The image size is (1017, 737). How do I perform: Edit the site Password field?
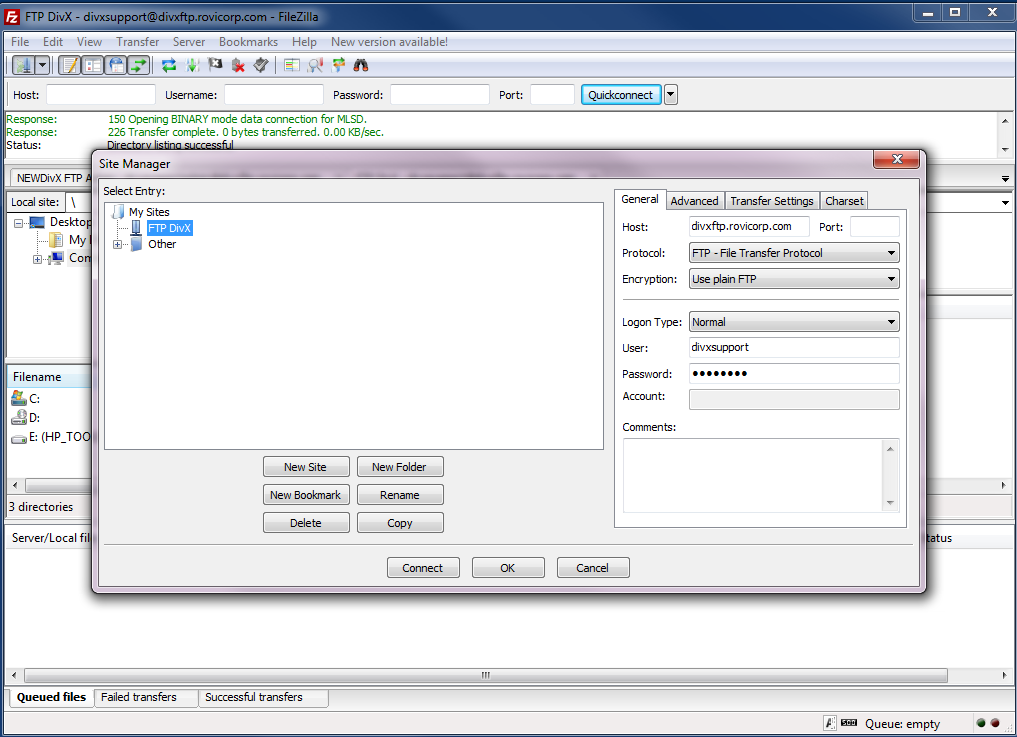794,373
